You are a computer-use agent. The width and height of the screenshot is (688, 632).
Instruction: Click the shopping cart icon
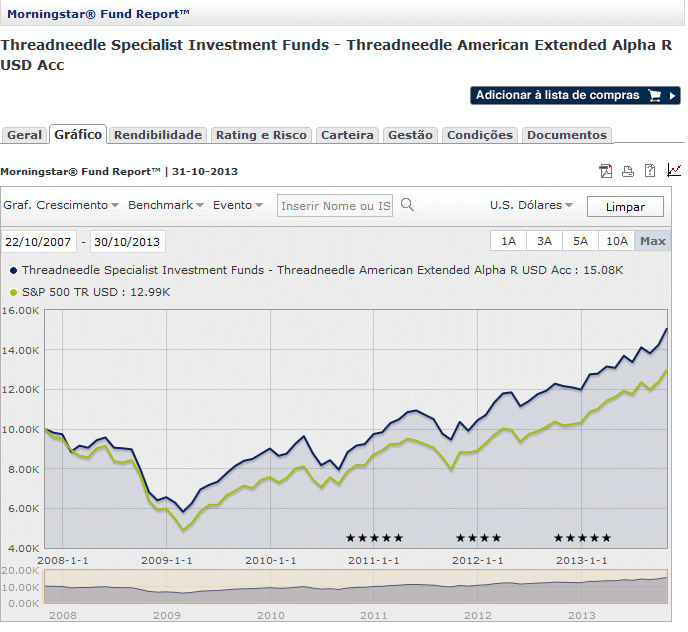pos(654,96)
